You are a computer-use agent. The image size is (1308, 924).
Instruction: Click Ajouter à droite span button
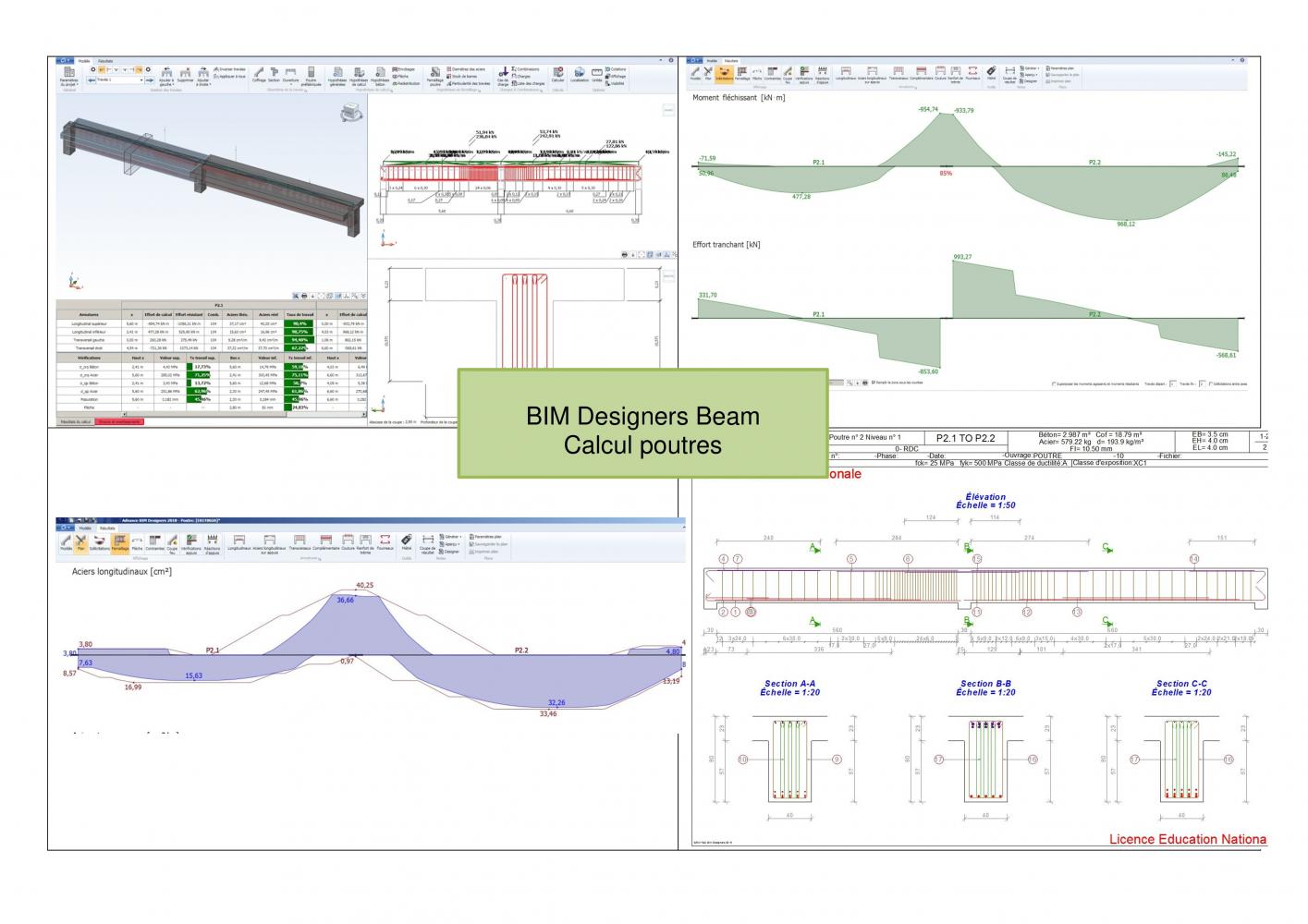click(x=203, y=76)
